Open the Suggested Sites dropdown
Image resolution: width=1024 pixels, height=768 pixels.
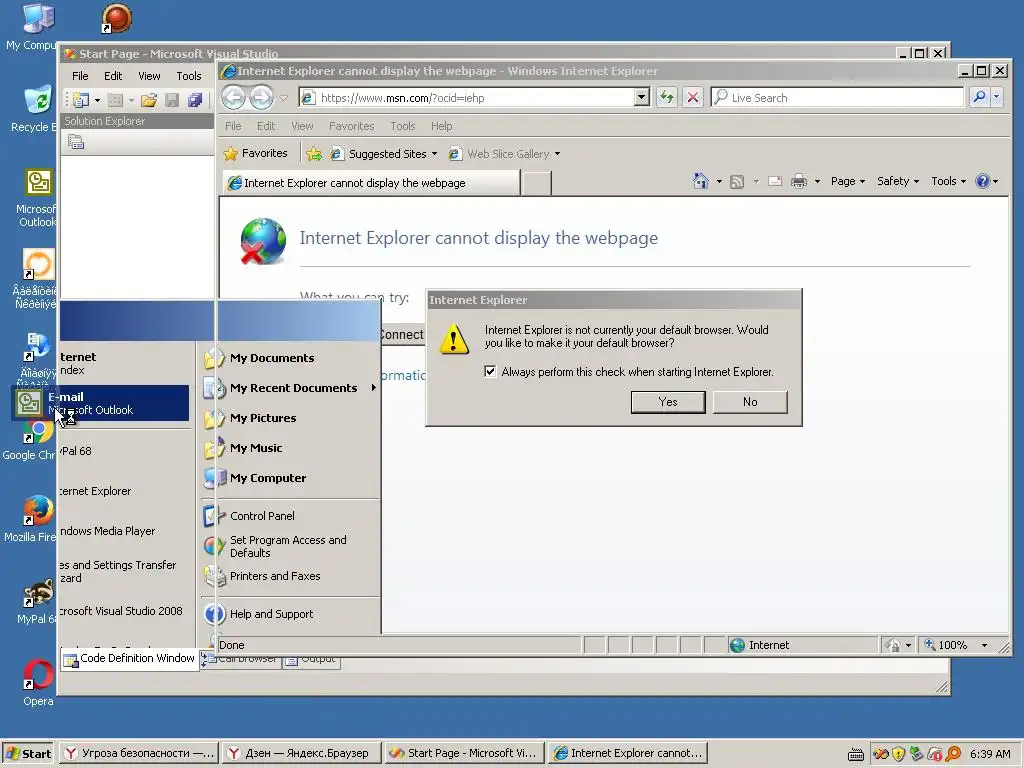coord(383,154)
